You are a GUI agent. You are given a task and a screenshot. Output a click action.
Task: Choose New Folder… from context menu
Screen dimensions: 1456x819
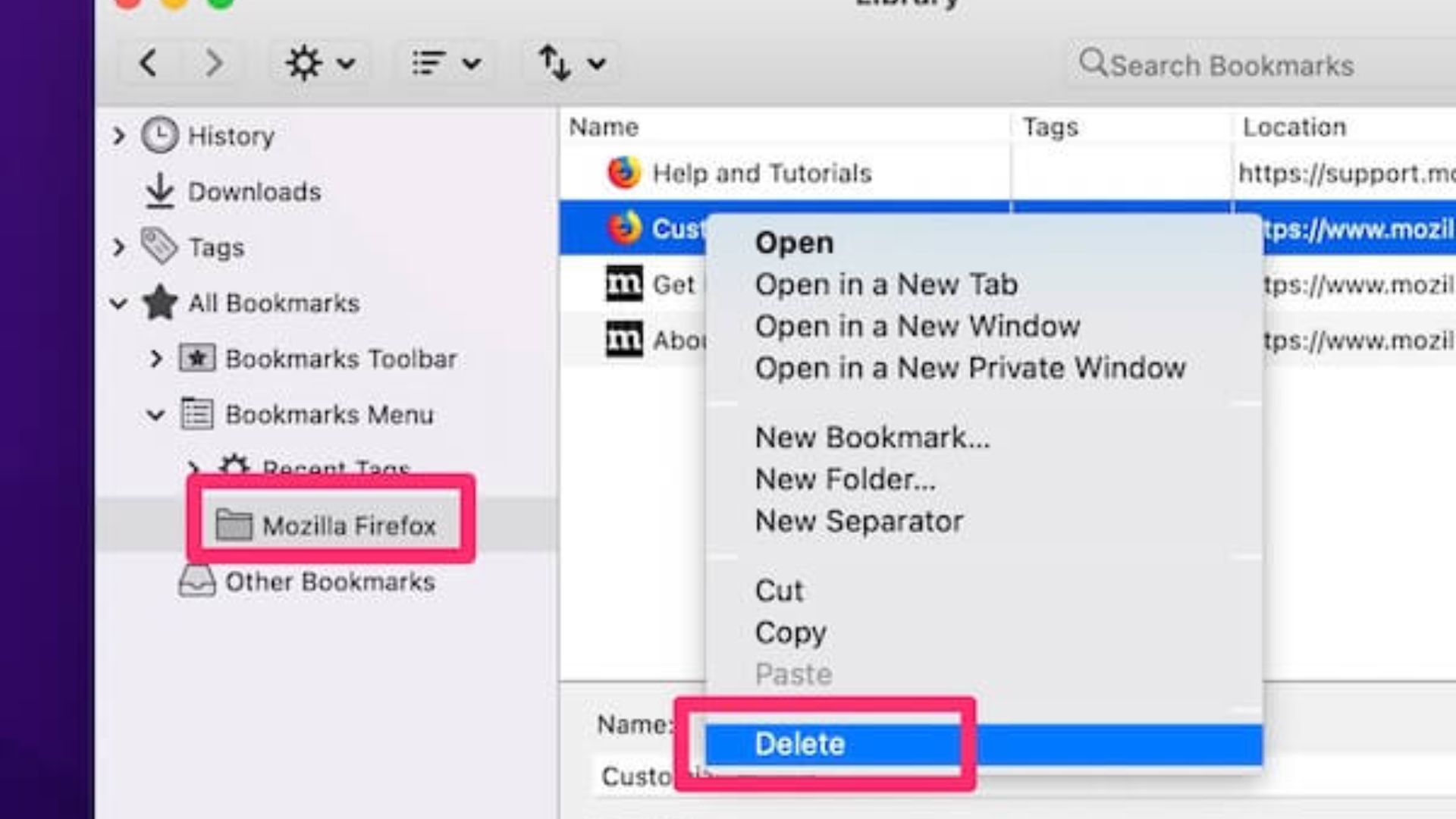tap(846, 479)
